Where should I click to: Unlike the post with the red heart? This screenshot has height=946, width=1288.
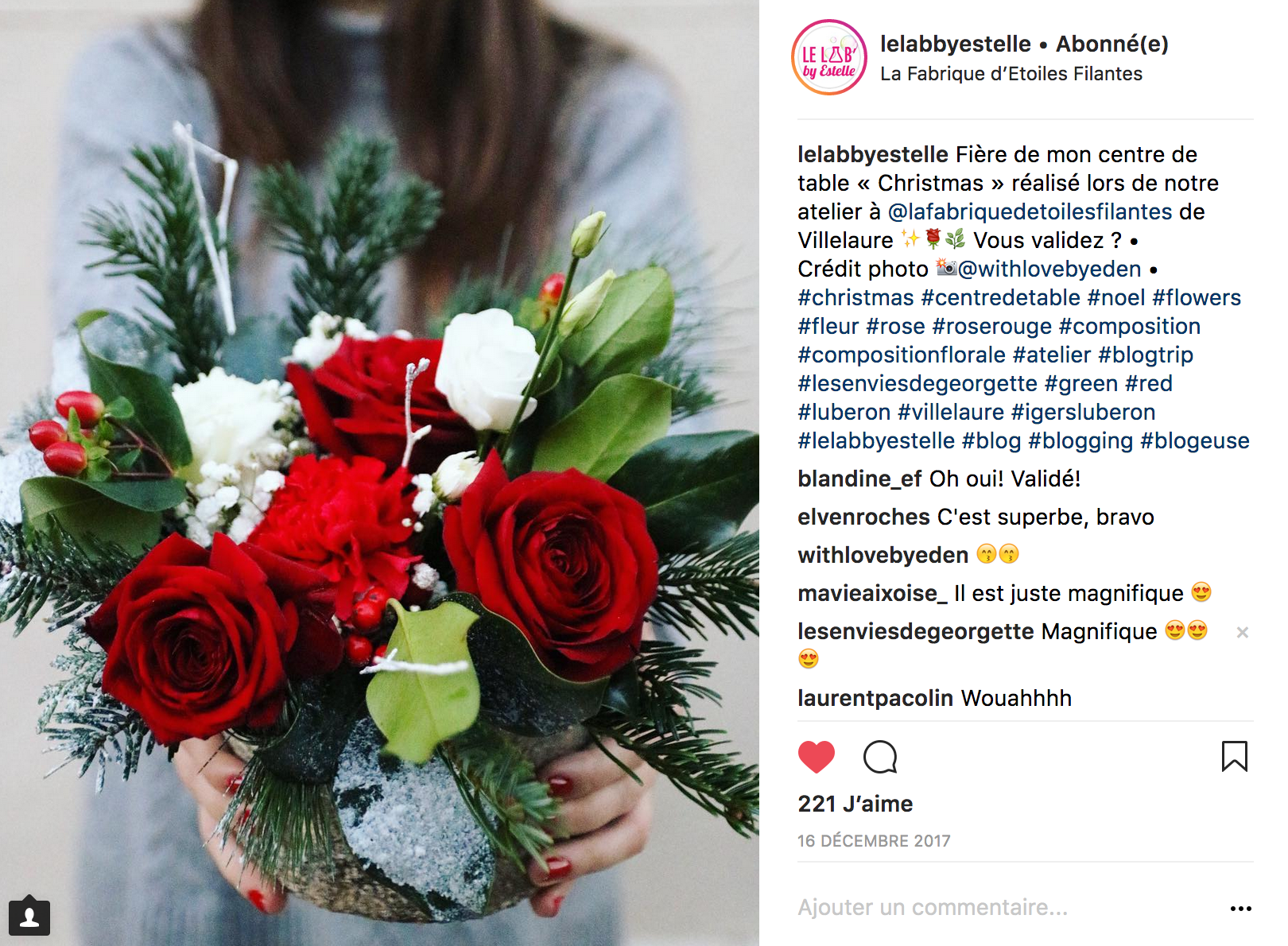tap(817, 757)
